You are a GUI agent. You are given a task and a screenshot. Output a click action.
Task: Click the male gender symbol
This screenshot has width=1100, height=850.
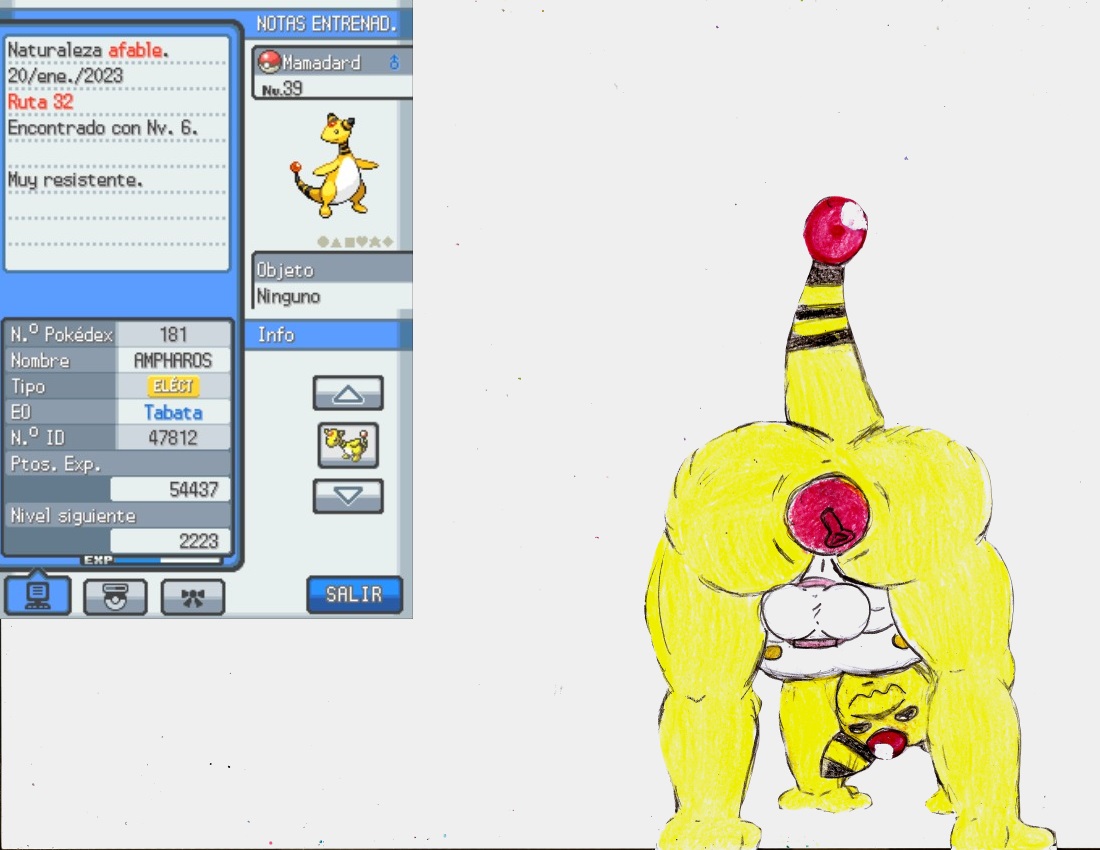point(394,62)
